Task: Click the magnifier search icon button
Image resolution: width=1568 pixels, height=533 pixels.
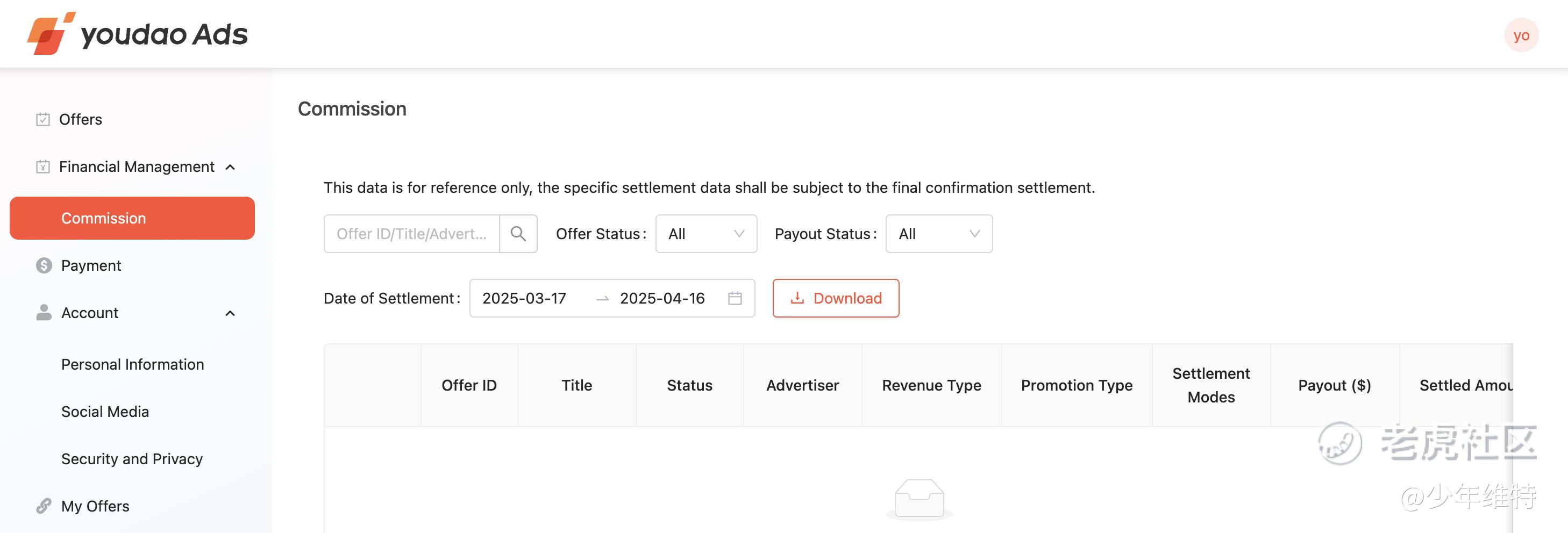Action: pyautogui.click(x=518, y=234)
